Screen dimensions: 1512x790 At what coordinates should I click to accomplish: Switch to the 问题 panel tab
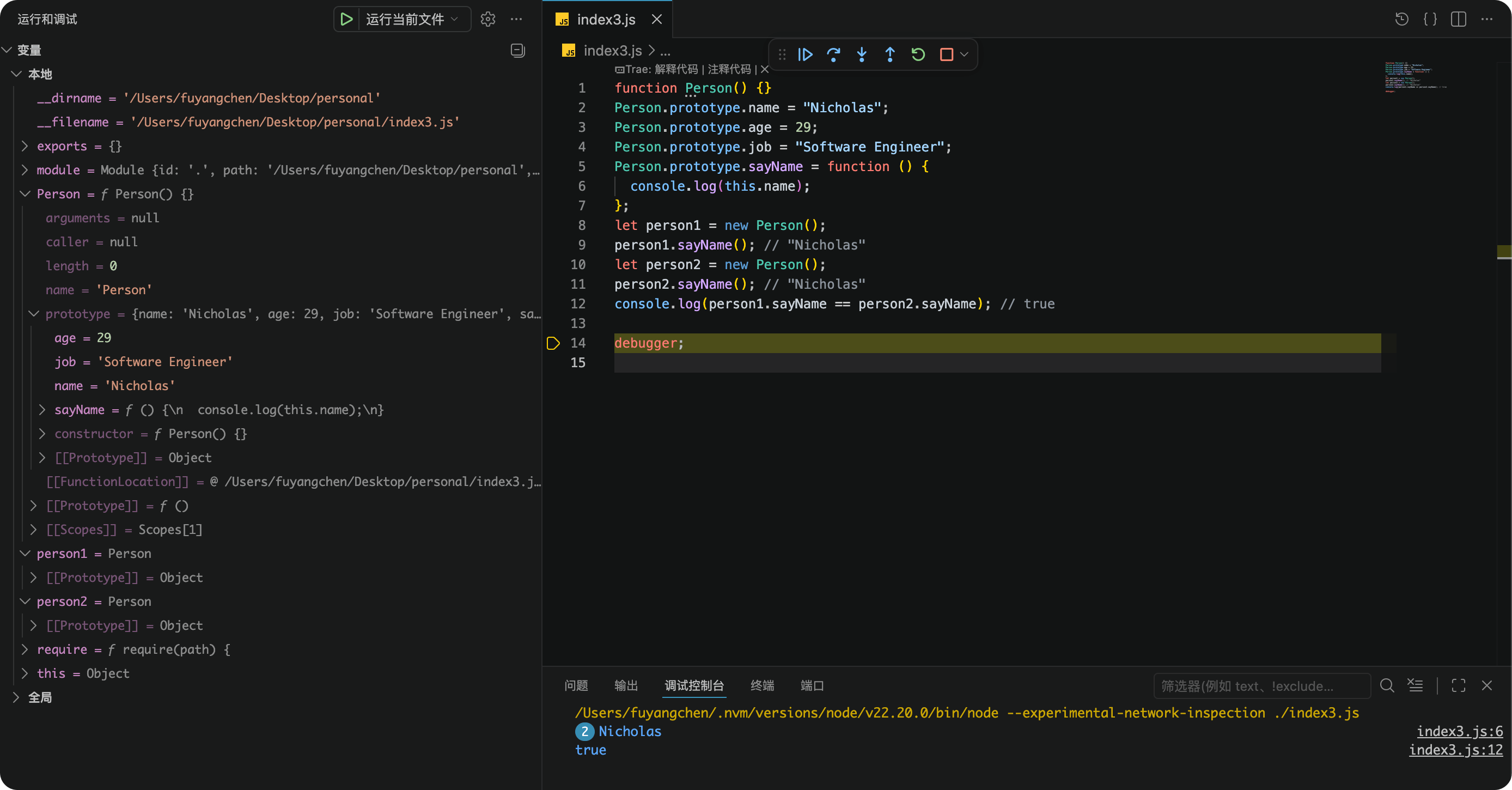[x=576, y=685]
